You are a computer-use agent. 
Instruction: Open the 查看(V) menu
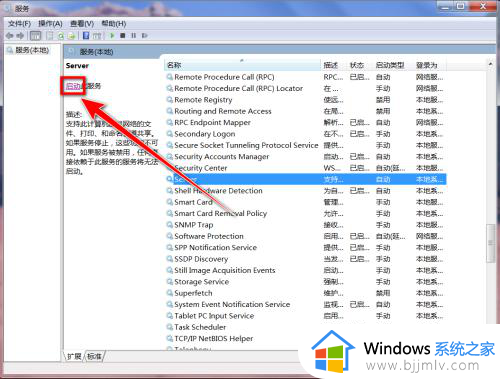(x=82, y=24)
